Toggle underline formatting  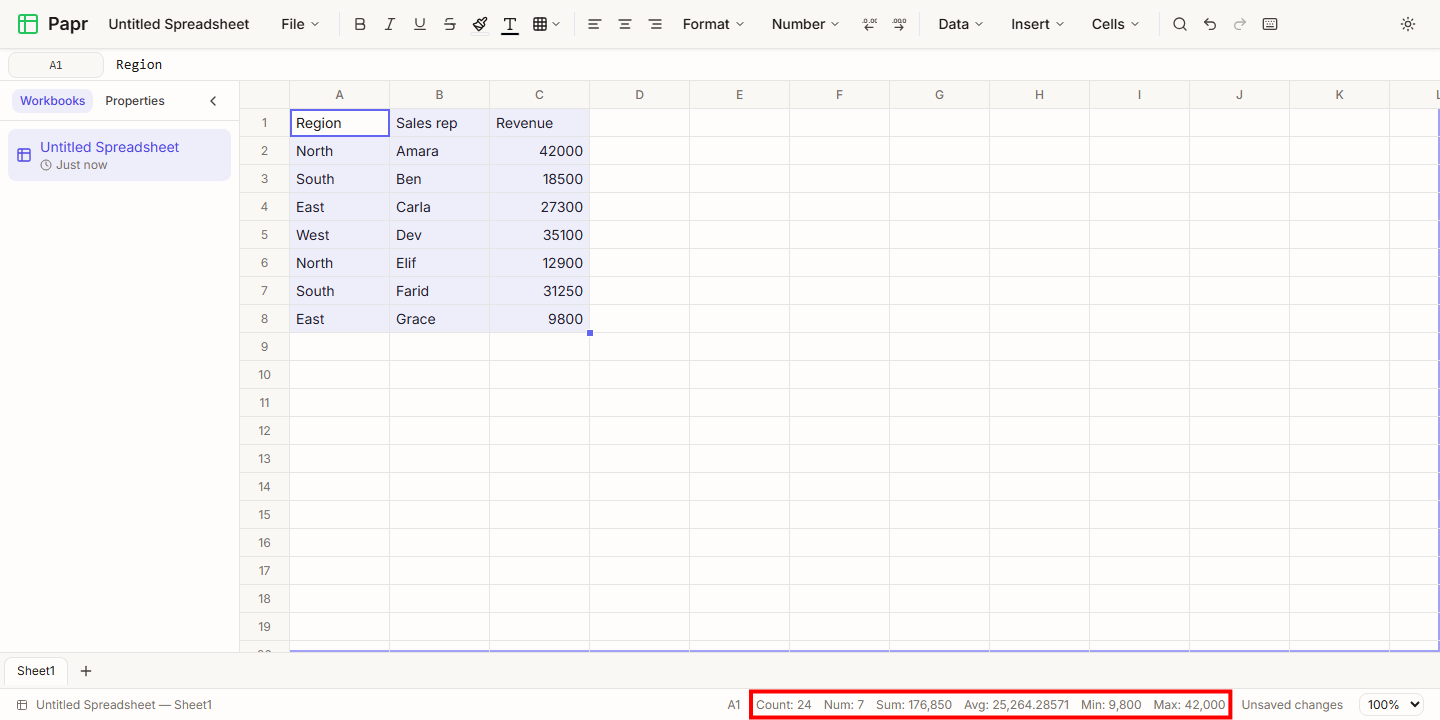pyautogui.click(x=420, y=24)
